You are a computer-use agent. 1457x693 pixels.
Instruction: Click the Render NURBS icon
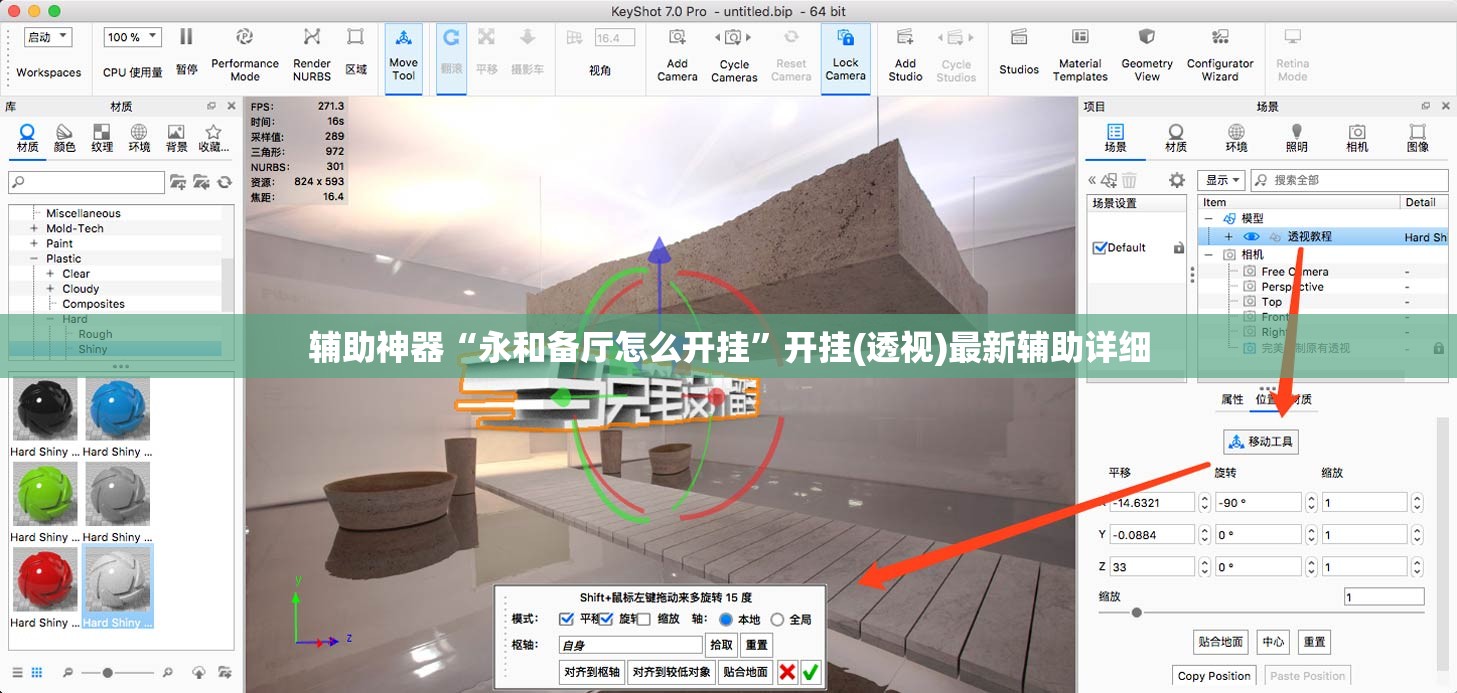(x=312, y=54)
